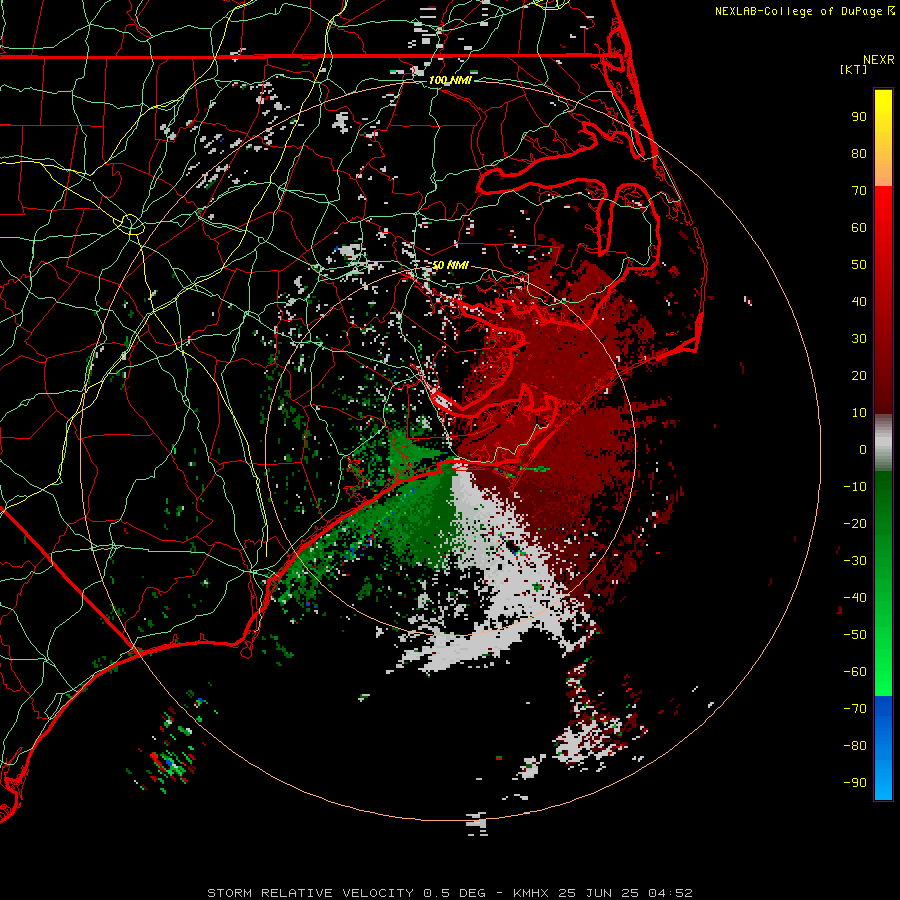Image resolution: width=900 pixels, height=900 pixels.
Task: Select the 0 value on the velocity scale
Action: coord(863,449)
